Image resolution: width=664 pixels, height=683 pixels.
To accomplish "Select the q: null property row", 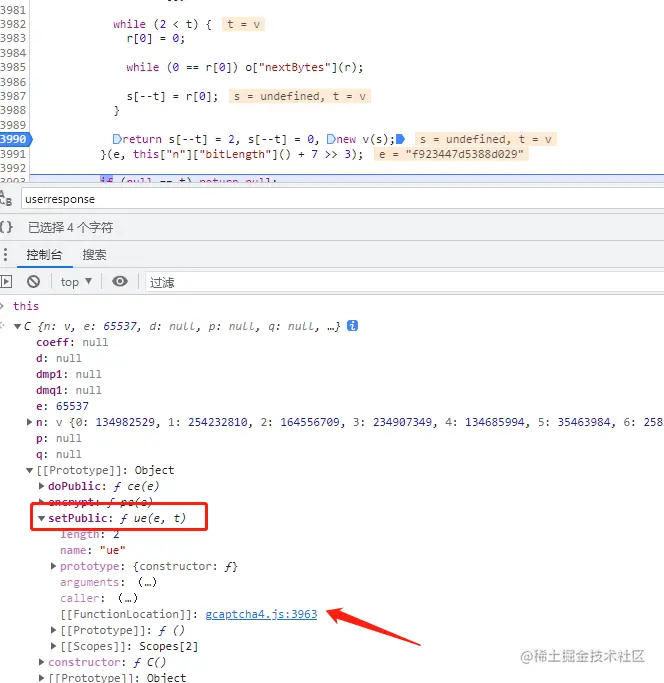I will (x=59, y=454).
